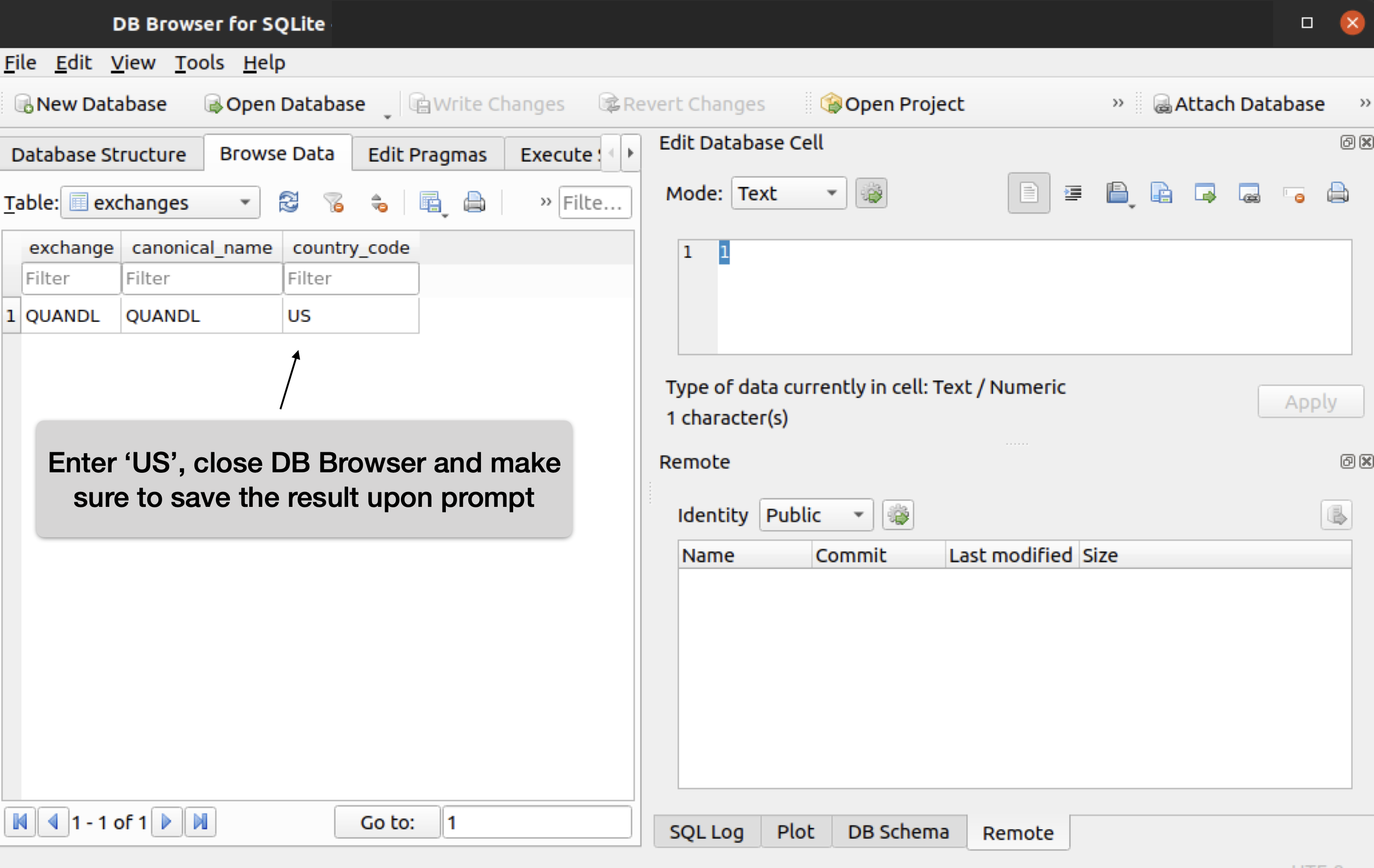Click the Open Project button
This screenshot has width=1374, height=868.
point(893,104)
